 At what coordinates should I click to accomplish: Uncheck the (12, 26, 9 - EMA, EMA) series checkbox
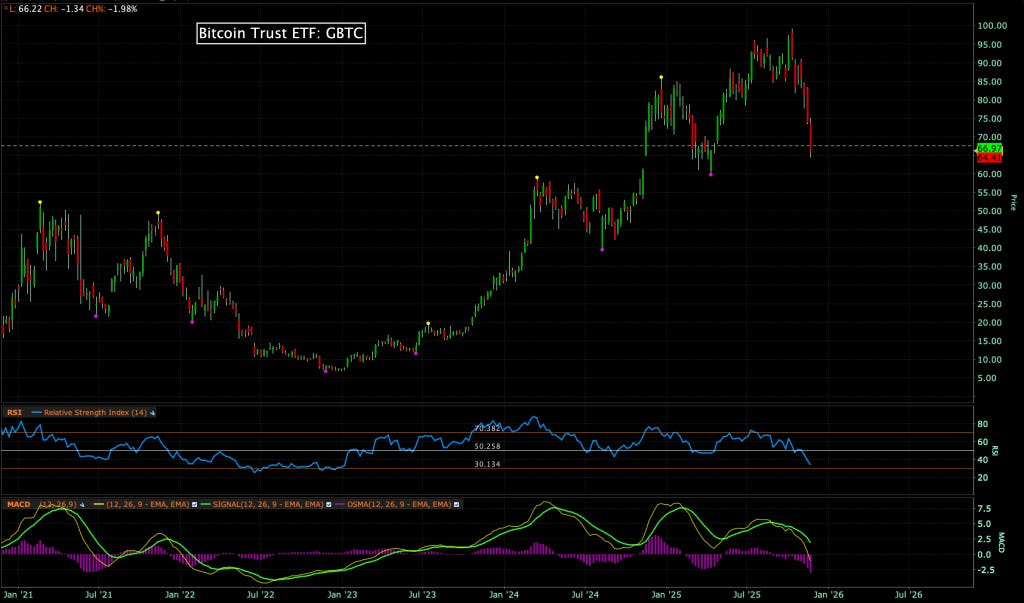click(195, 504)
